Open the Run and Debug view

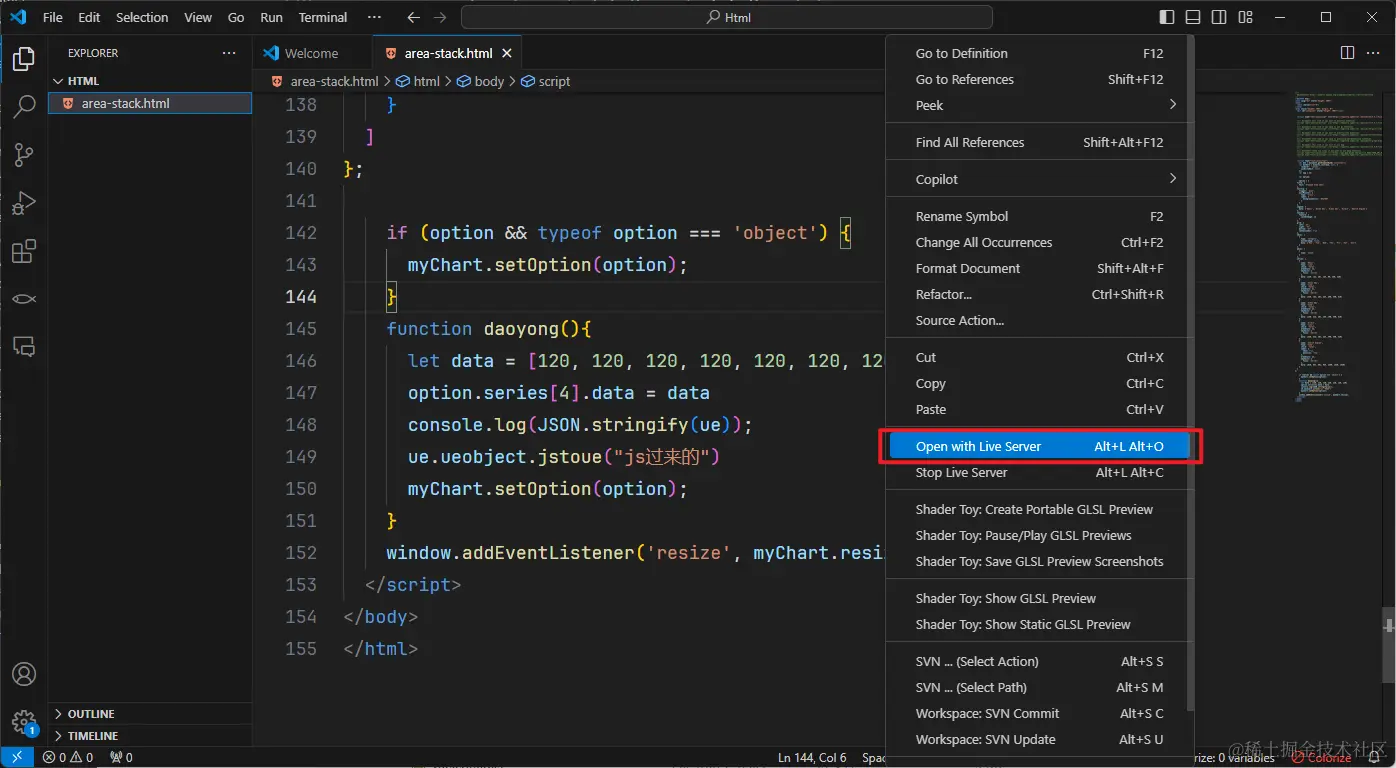click(24, 203)
